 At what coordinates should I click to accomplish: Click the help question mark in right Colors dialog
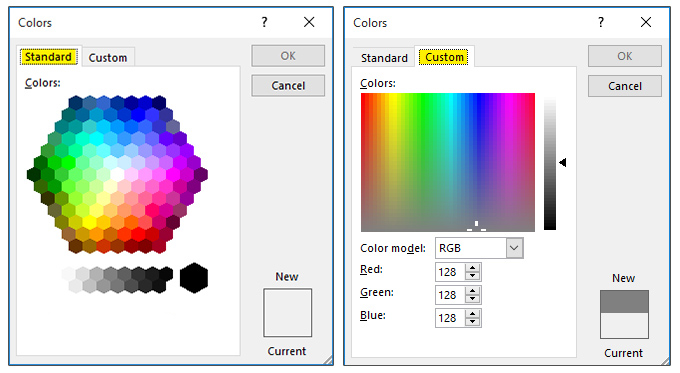(x=601, y=22)
